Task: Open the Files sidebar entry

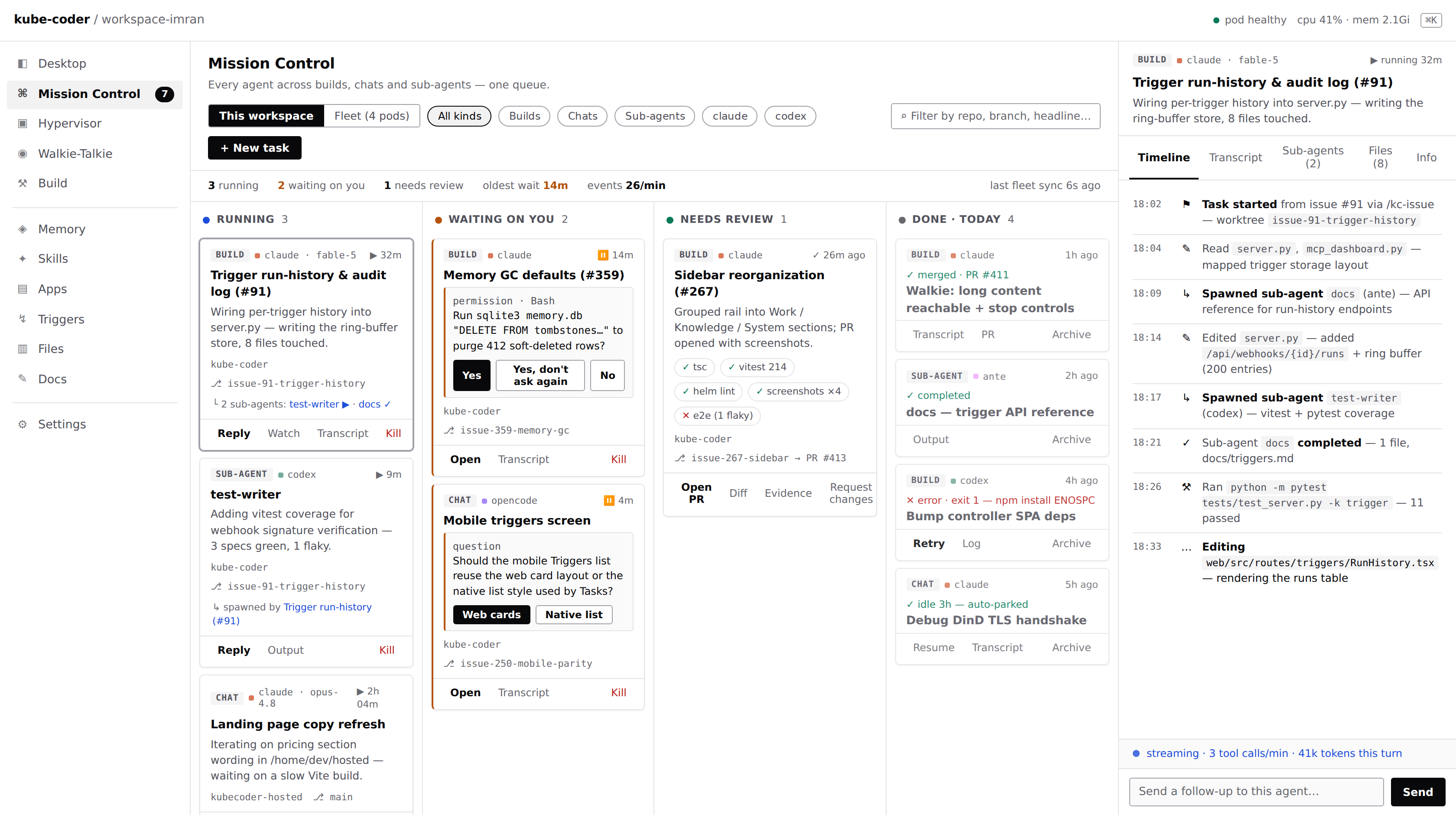Action: 94,349
